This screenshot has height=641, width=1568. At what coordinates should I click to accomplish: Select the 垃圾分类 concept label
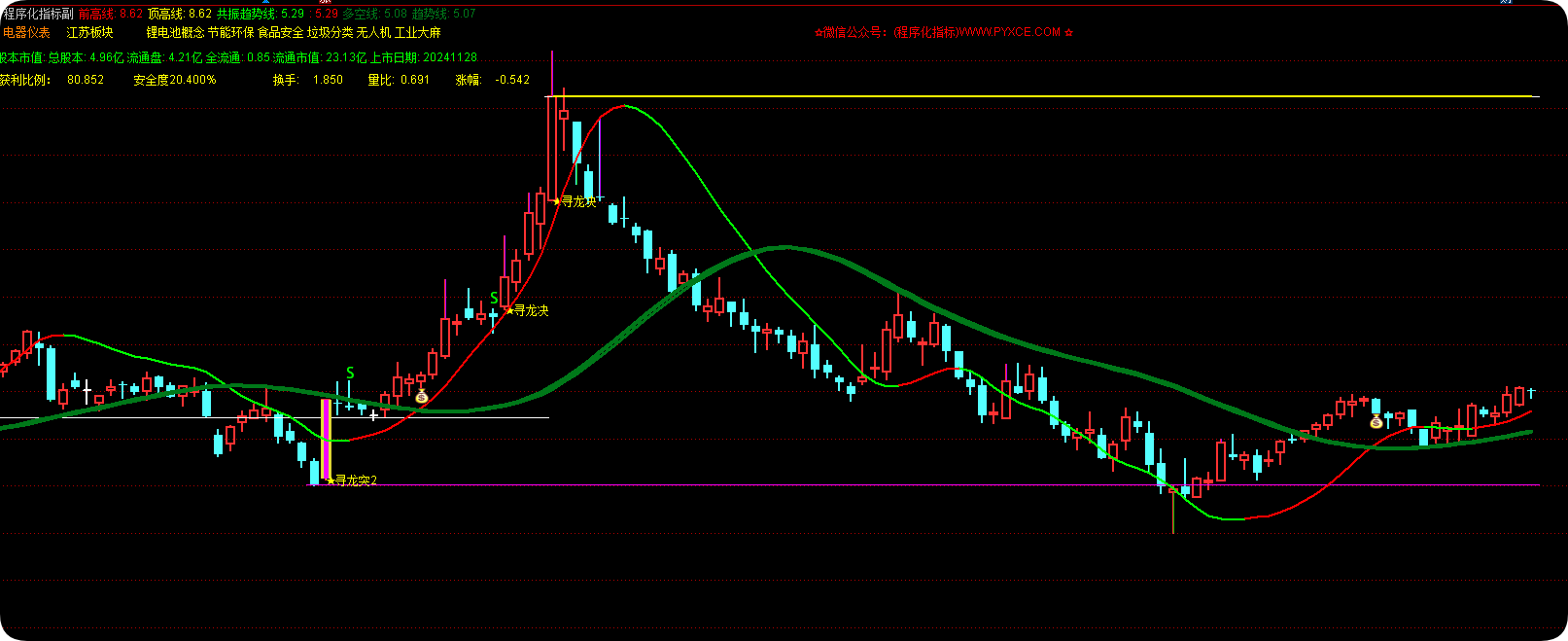[x=330, y=33]
